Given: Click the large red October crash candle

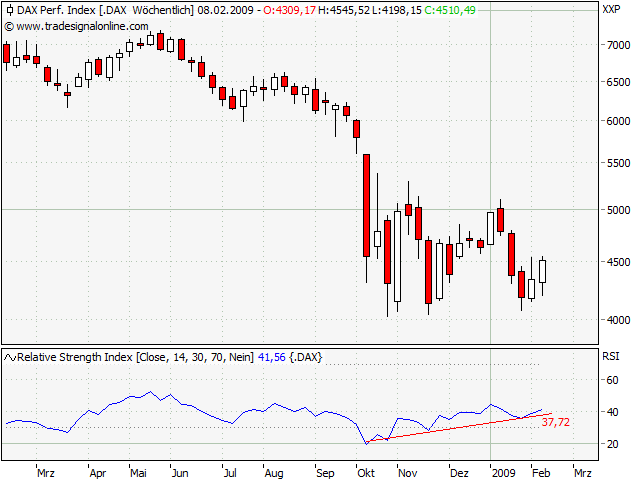Looking at the screenshot, I should click(367, 205).
